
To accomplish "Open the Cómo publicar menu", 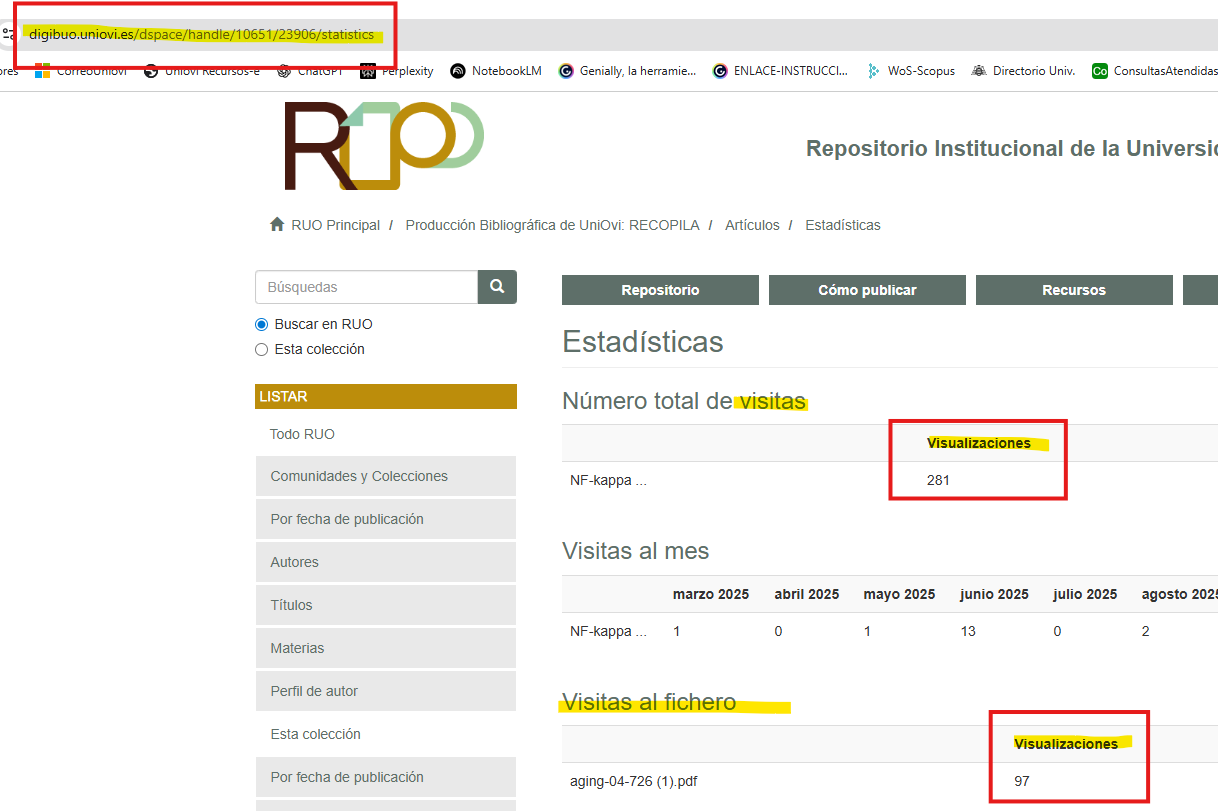I will click(x=867, y=290).
